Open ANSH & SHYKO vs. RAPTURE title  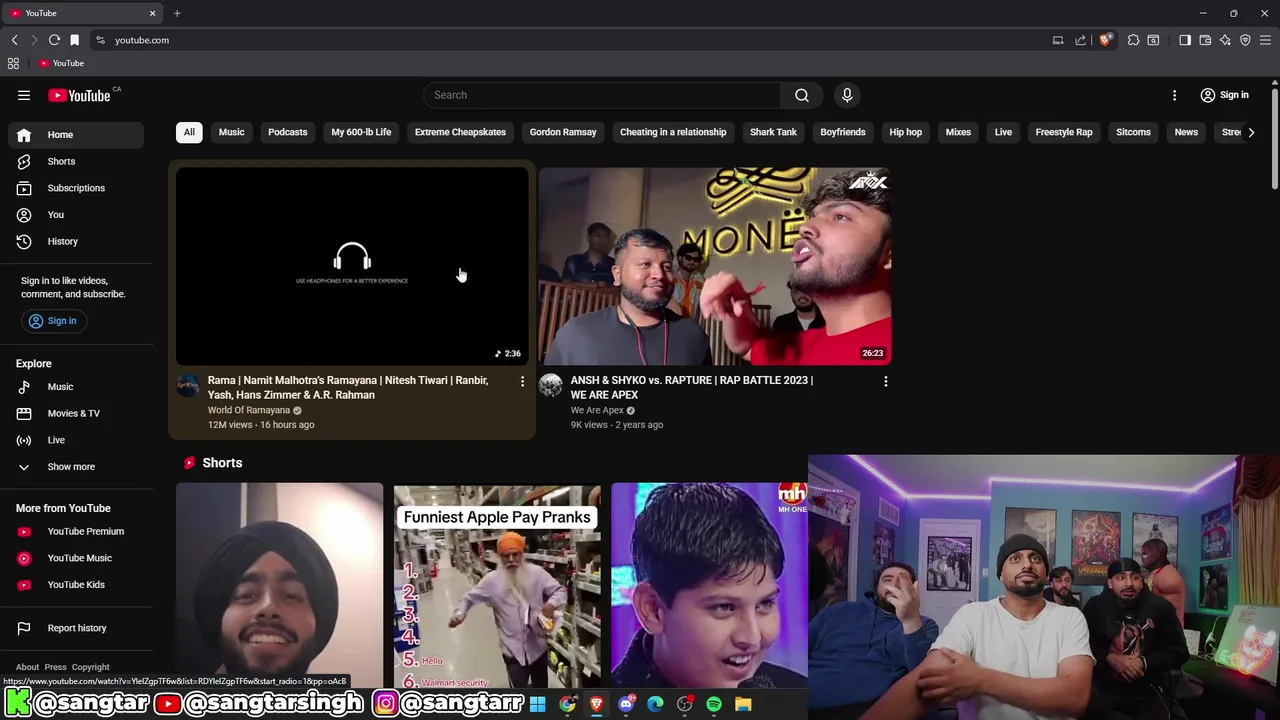pyautogui.click(x=692, y=388)
